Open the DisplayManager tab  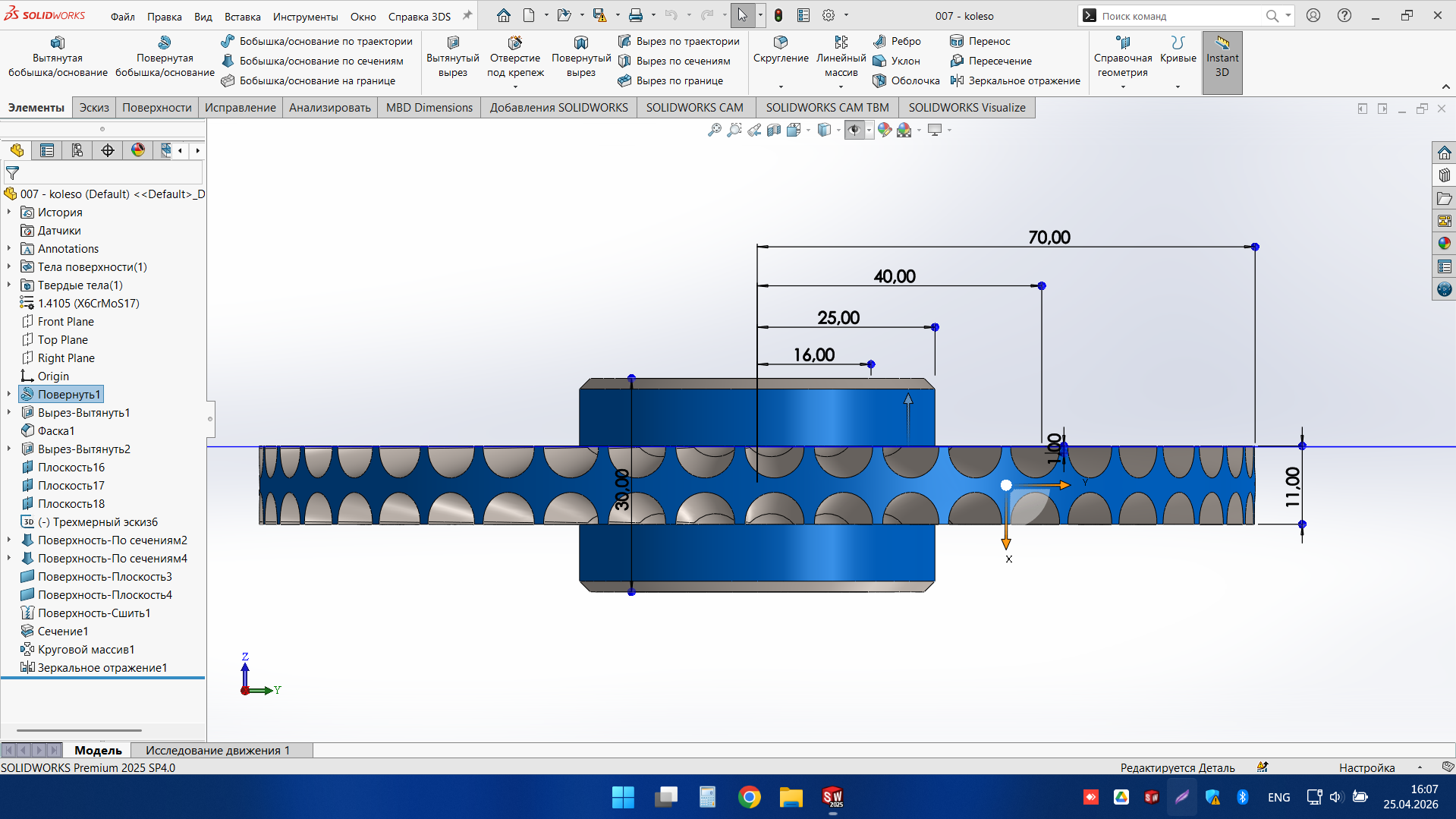138,150
